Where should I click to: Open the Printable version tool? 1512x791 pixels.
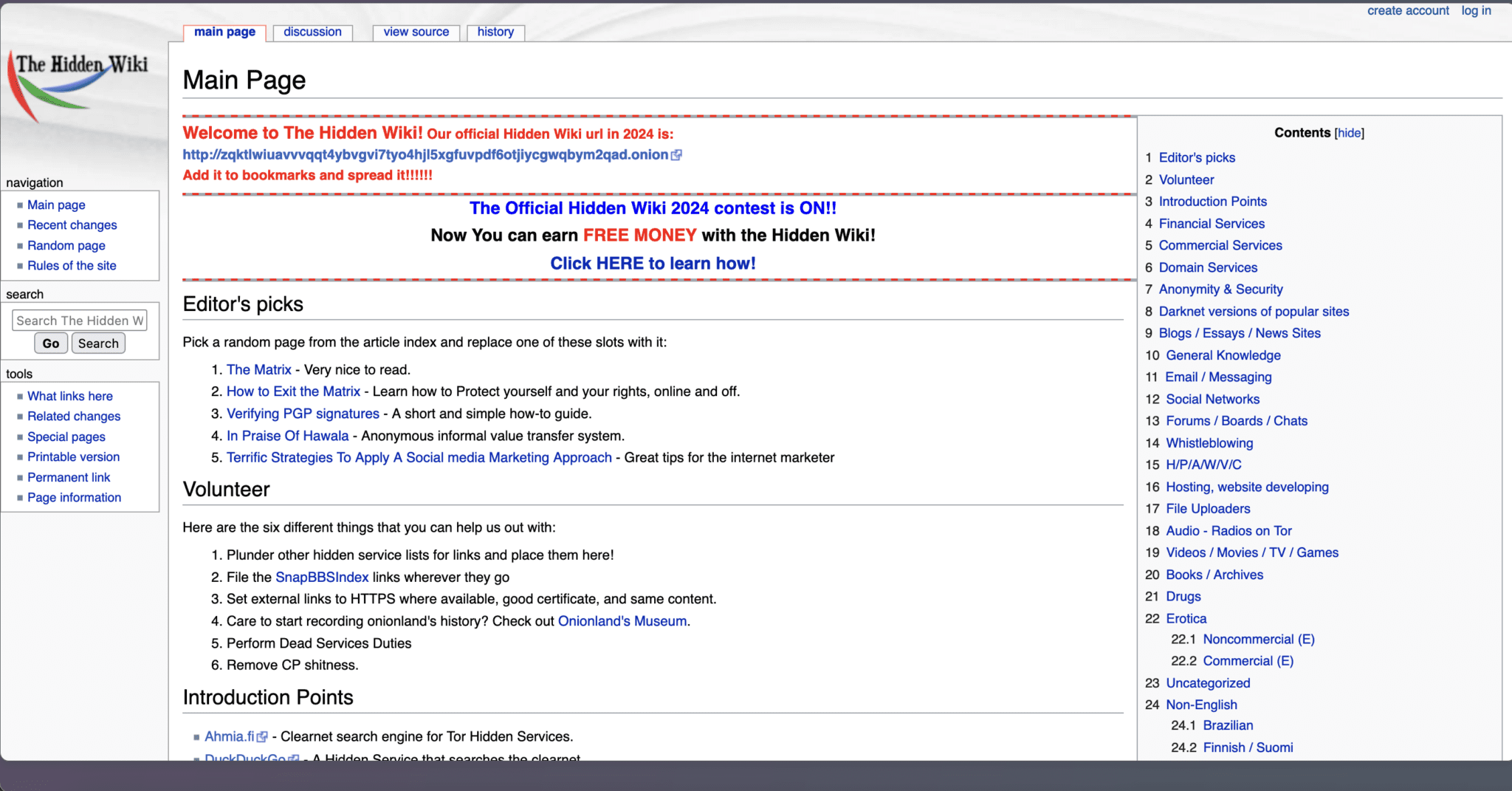[73, 456]
